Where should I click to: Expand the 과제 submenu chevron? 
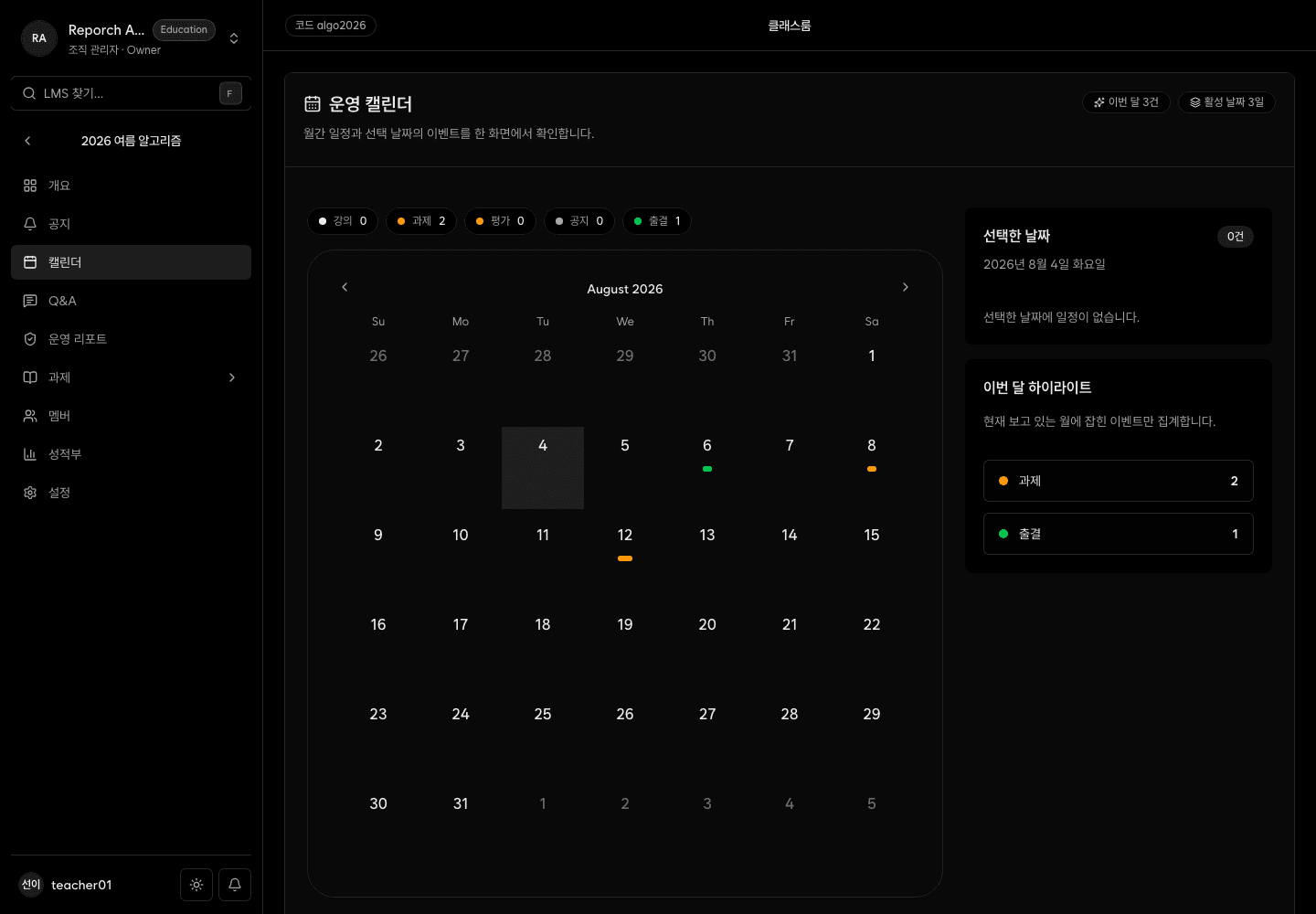[x=232, y=377]
